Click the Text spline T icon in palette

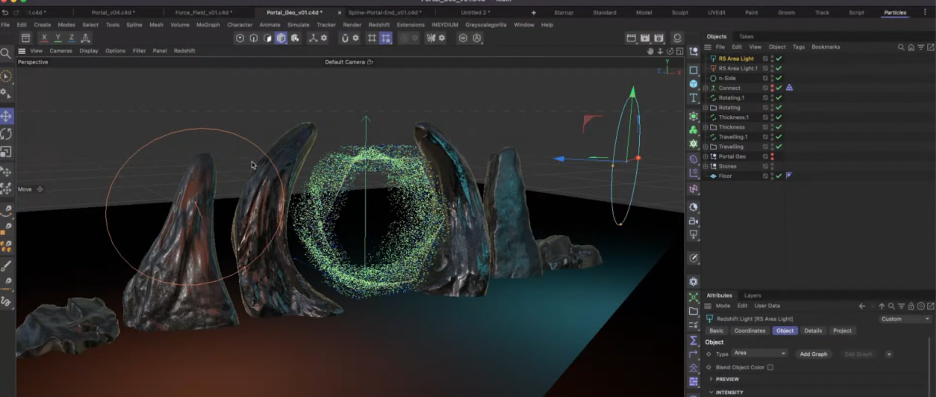pyautogui.click(x=693, y=98)
